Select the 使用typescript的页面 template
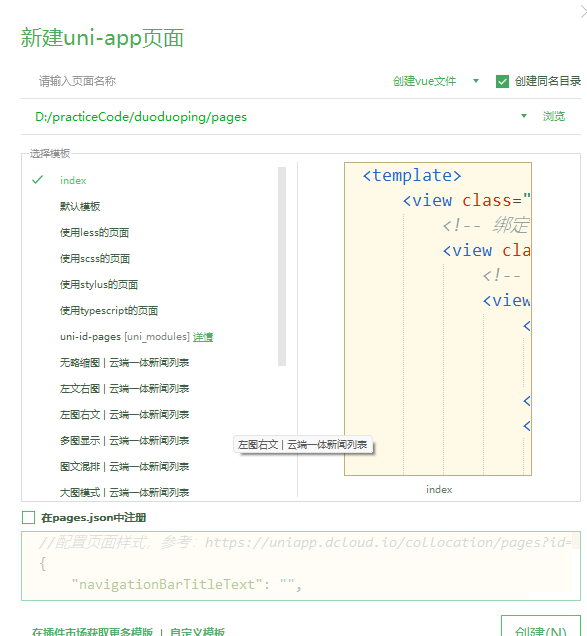Screen dimensions: 587x636 click(109, 311)
